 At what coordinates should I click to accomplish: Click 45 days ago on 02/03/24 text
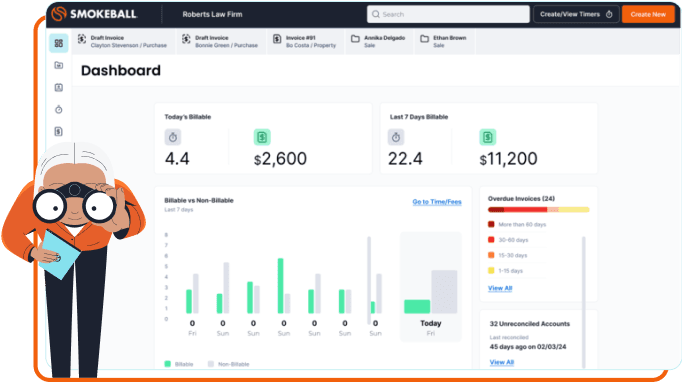pyautogui.click(x=528, y=347)
